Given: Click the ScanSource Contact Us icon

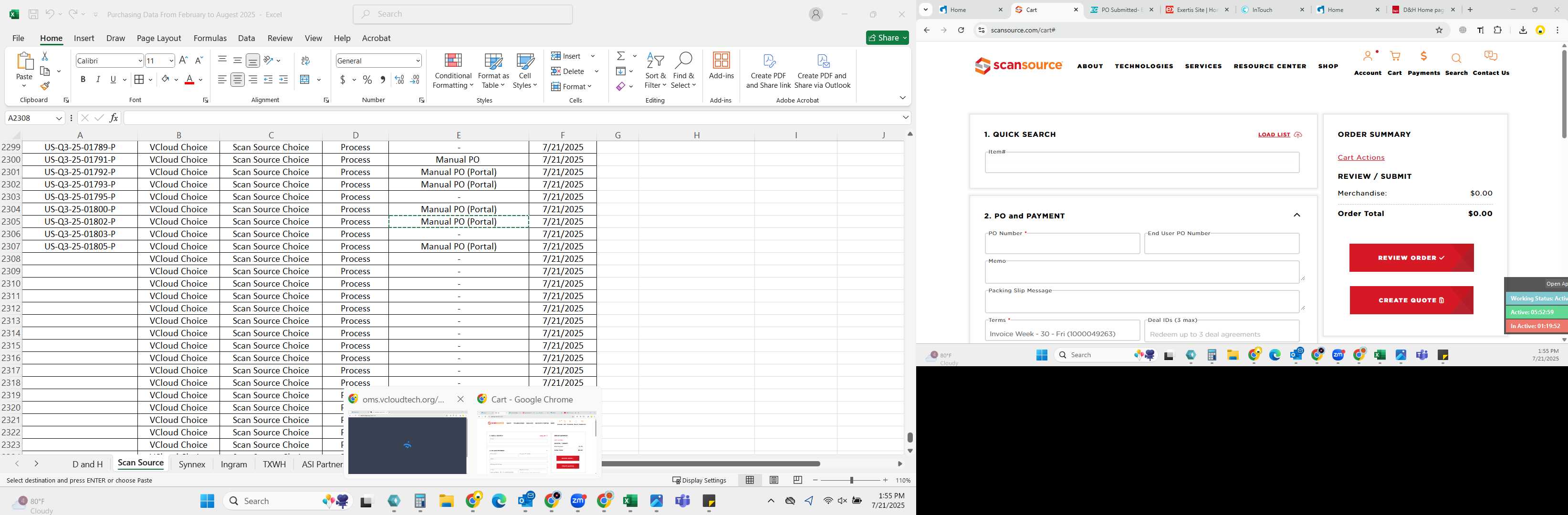Looking at the screenshot, I should pos(1491,56).
